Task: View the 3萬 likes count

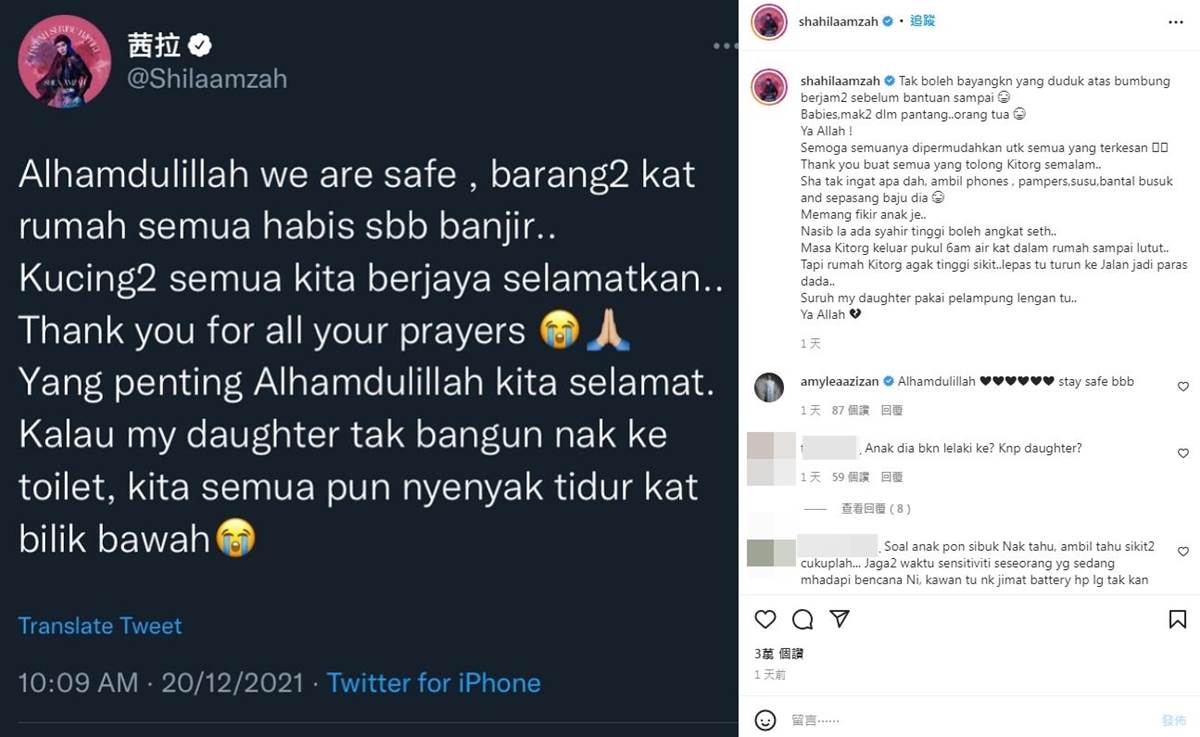Action: [779, 654]
